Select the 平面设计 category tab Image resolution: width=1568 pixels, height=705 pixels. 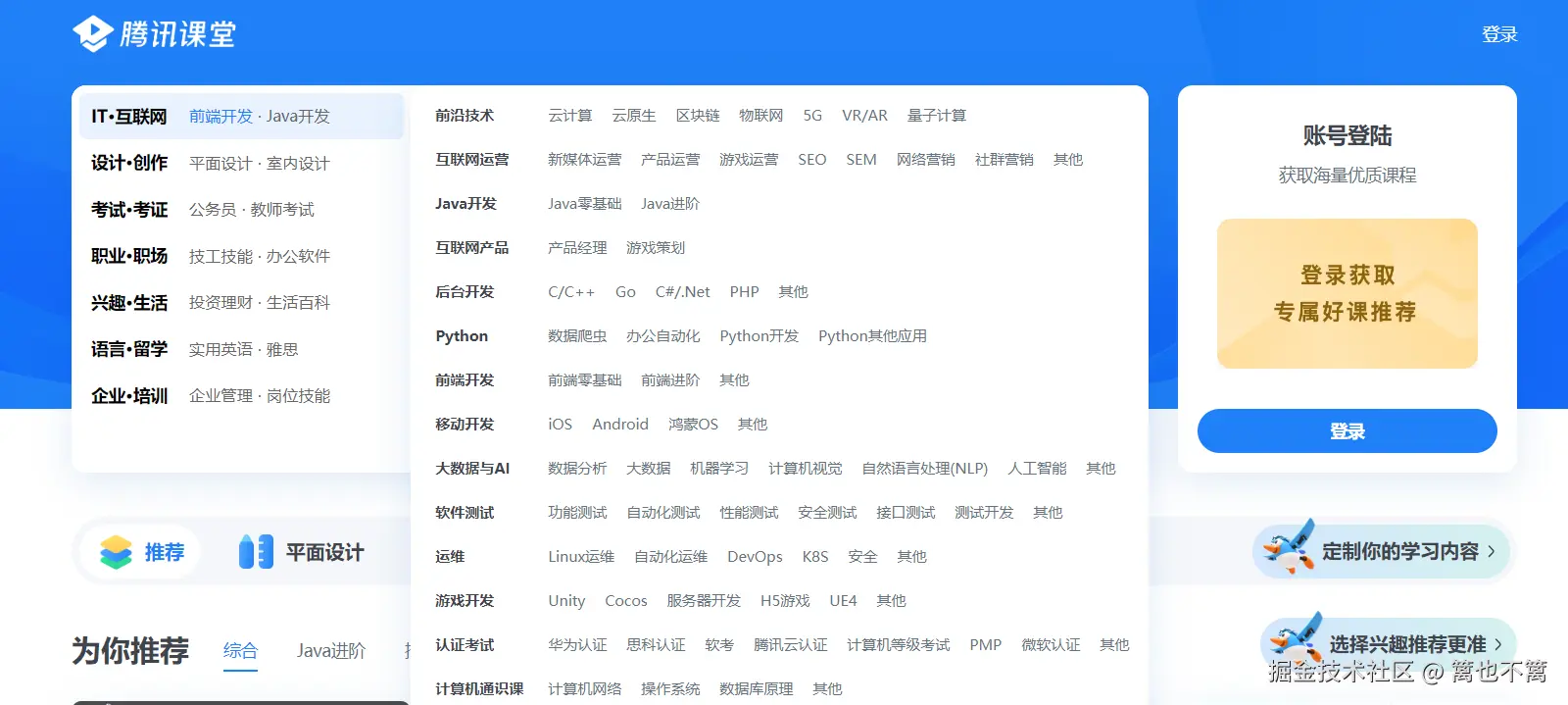[x=302, y=552]
